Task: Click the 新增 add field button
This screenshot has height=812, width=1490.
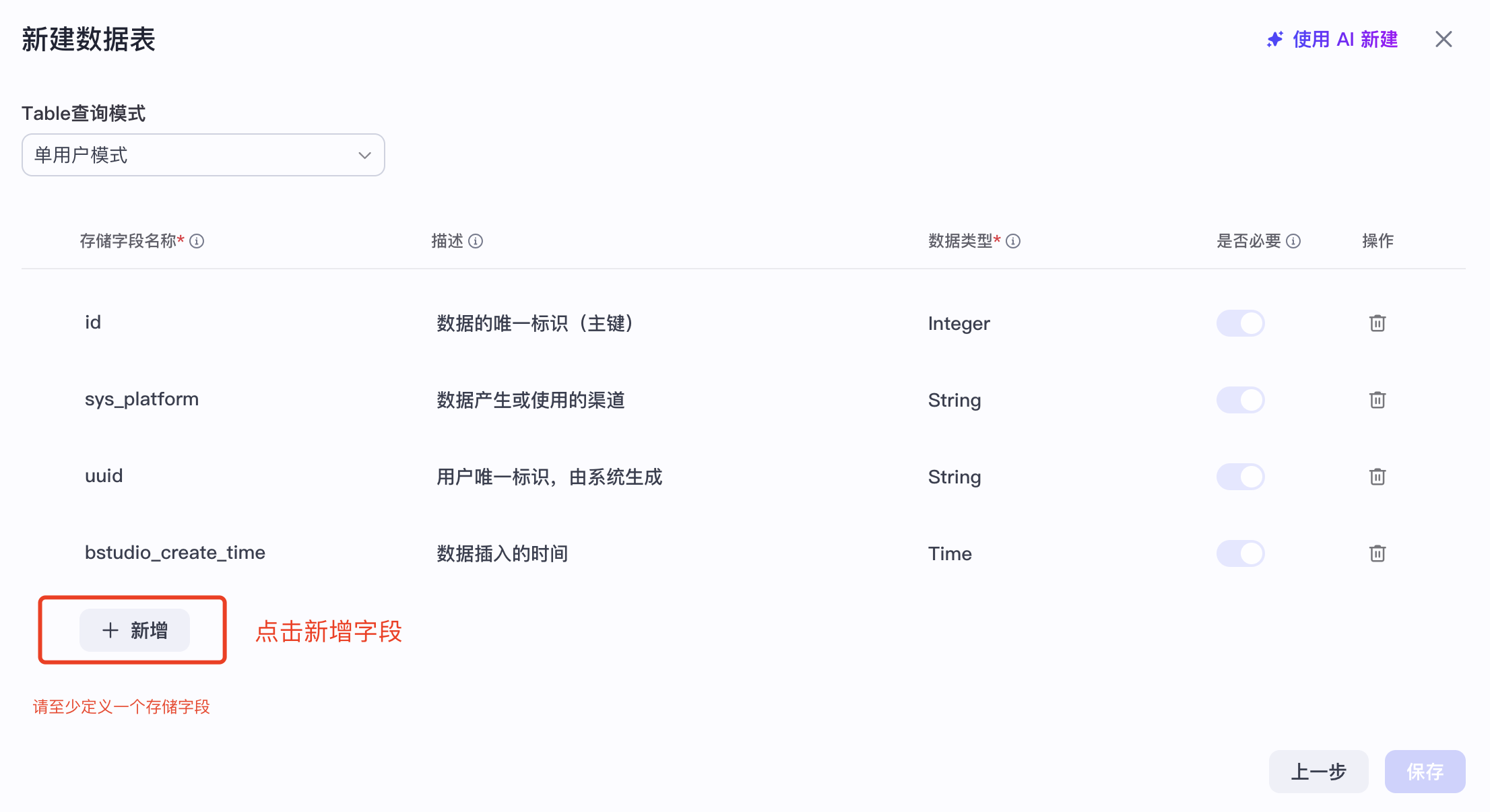Action: pyautogui.click(x=135, y=630)
